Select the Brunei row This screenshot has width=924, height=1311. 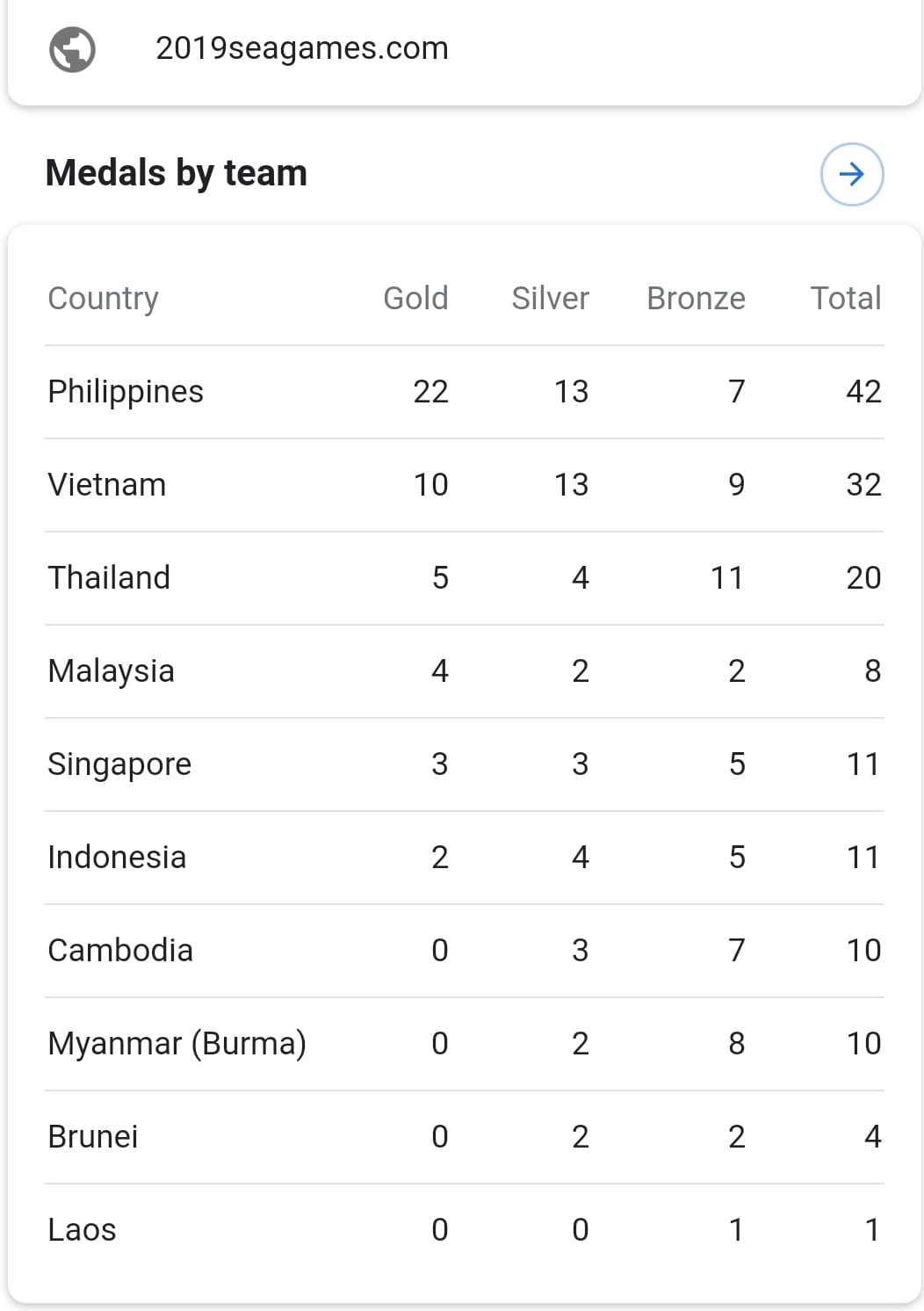464,1137
